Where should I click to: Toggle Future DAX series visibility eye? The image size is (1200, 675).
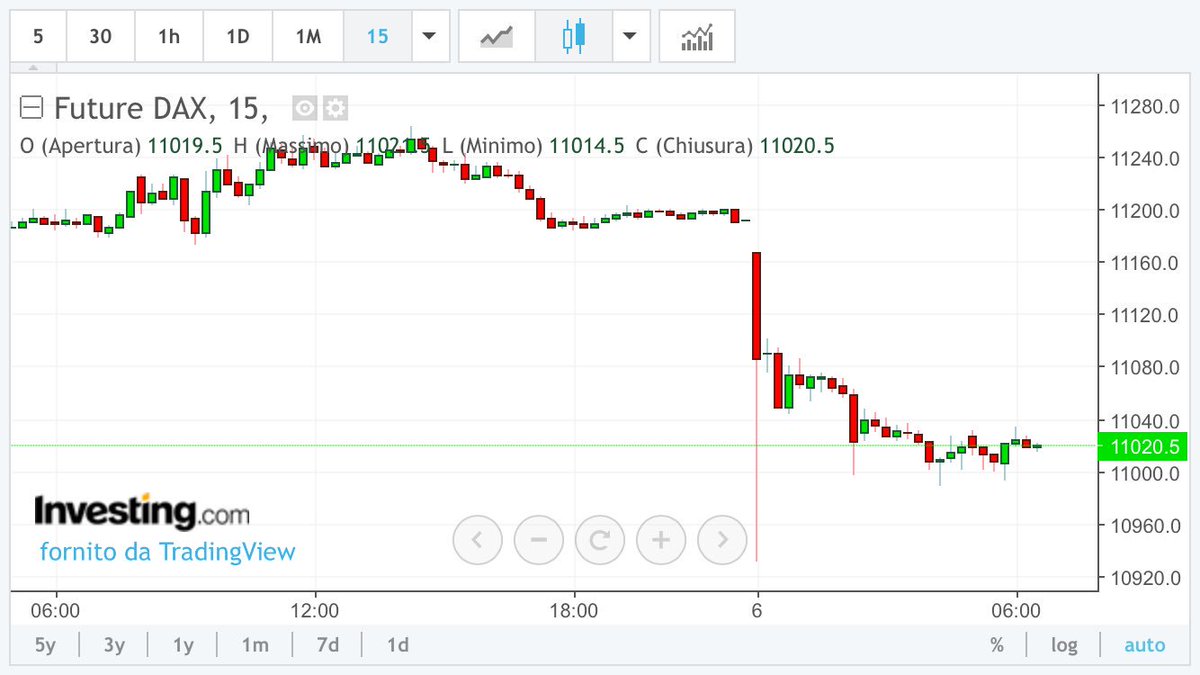point(305,108)
